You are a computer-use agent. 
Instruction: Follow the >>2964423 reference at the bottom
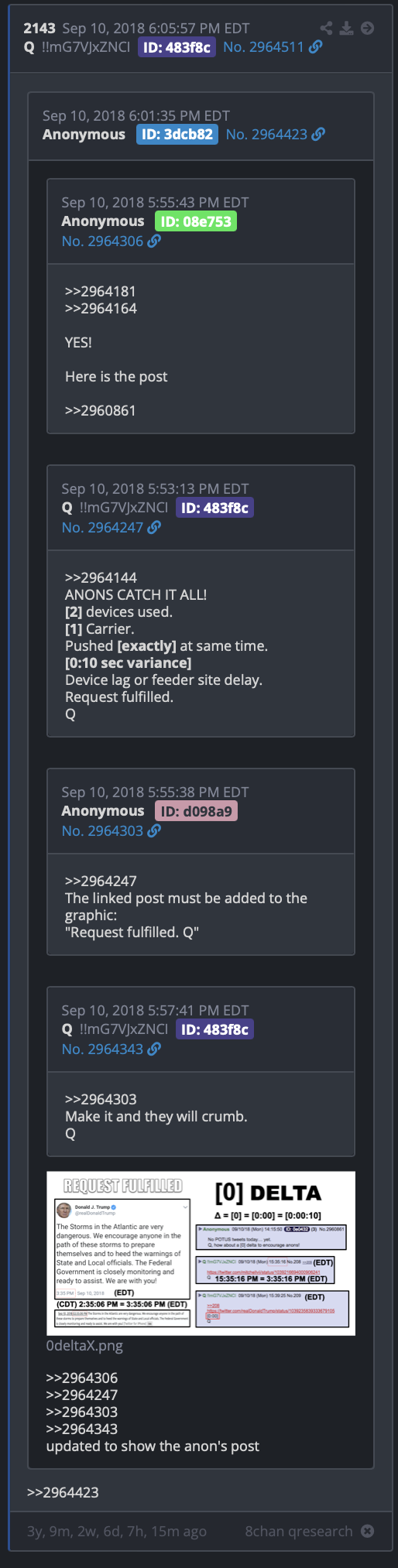pyautogui.click(x=63, y=1492)
